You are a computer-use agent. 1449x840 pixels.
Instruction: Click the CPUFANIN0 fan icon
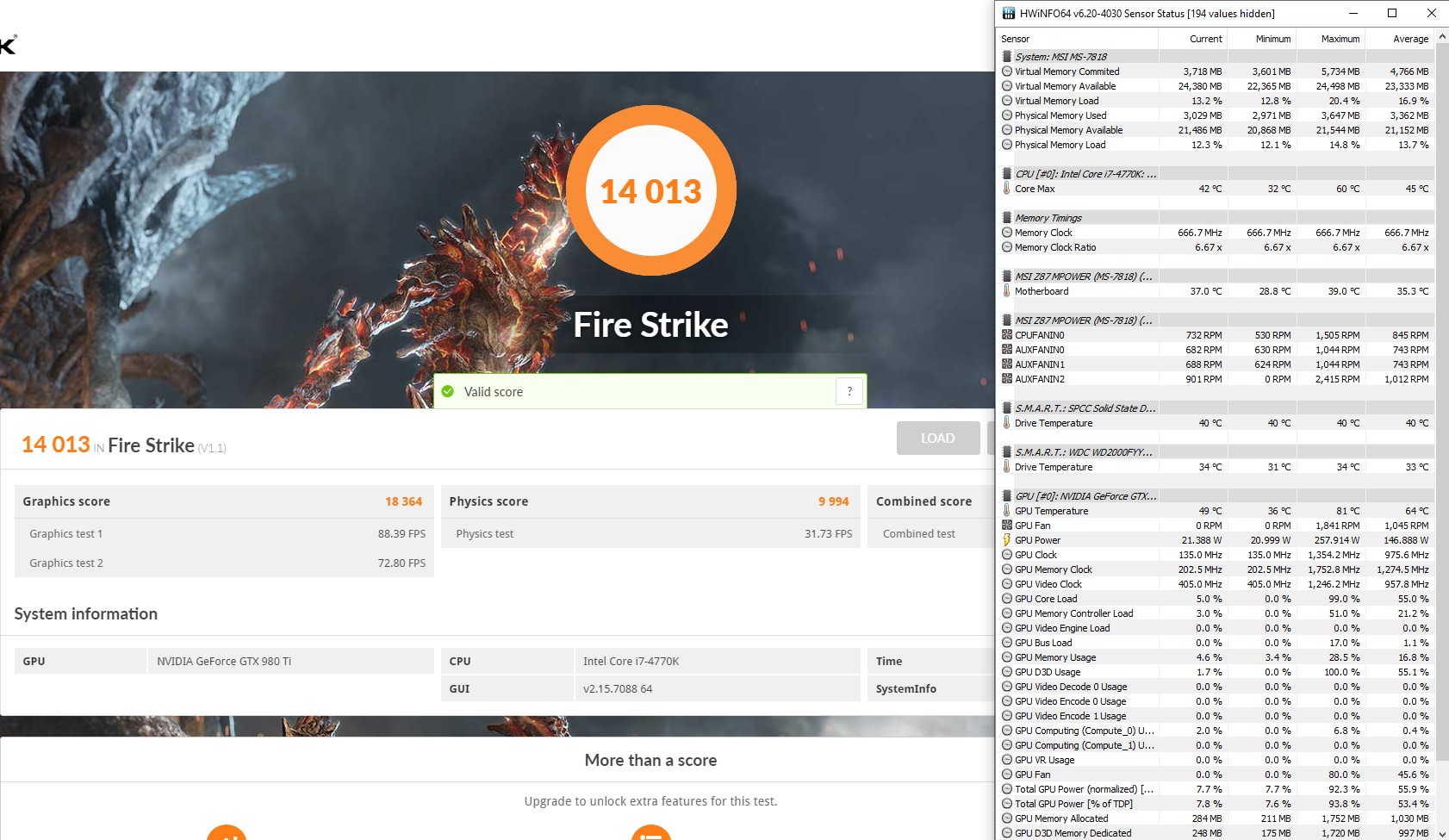tap(1007, 335)
